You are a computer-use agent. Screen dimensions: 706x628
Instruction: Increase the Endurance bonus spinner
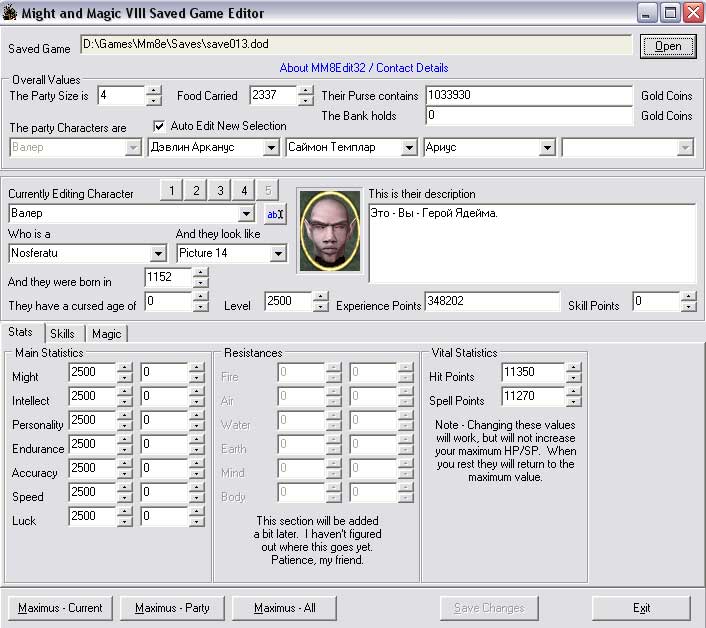(x=196, y=439)
